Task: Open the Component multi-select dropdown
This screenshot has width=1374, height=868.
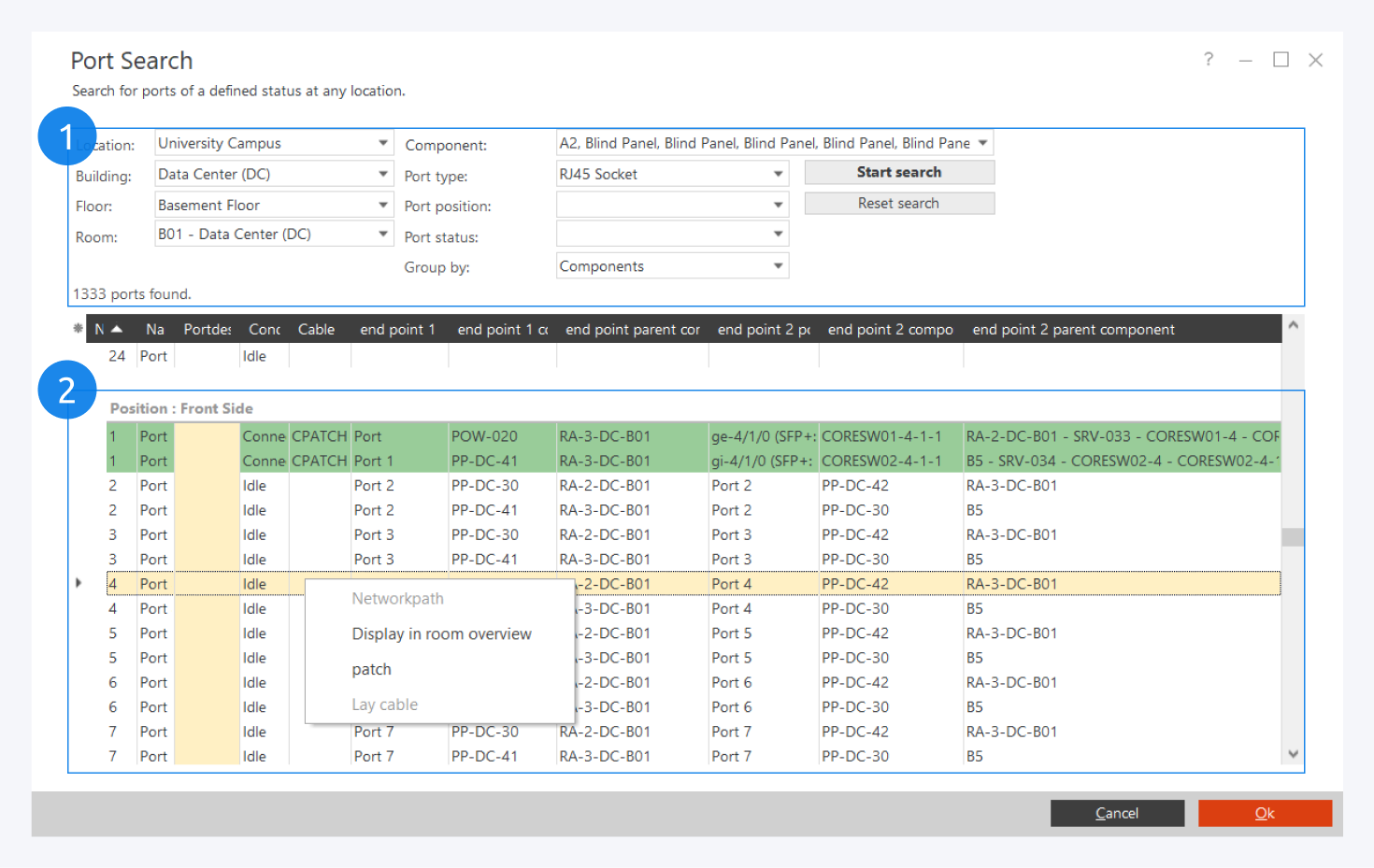Action: tap(982, 143)
